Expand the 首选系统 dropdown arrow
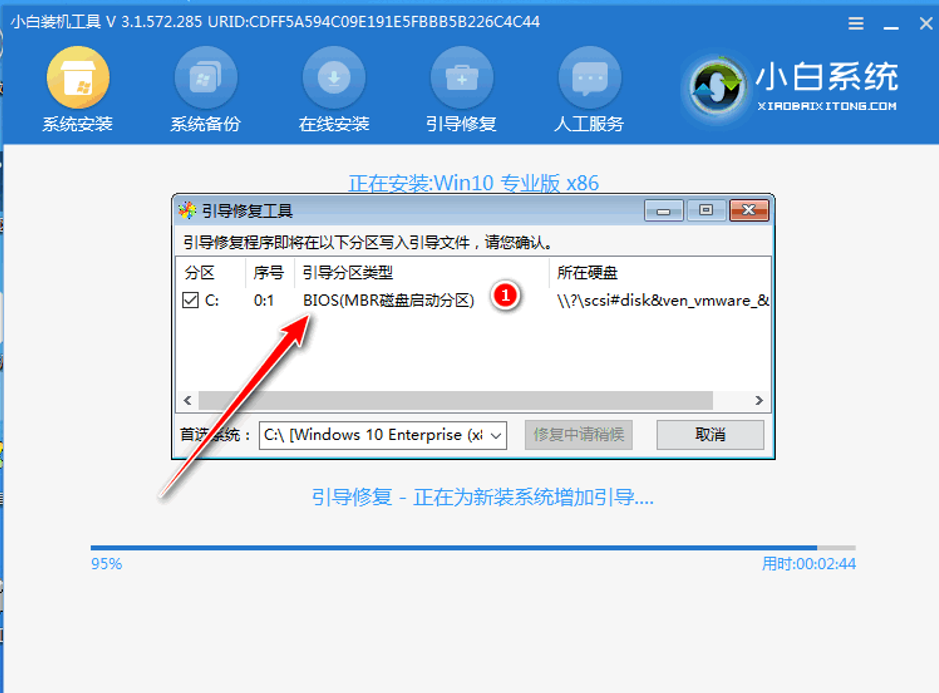939x693 pixels. click(496, 435)
